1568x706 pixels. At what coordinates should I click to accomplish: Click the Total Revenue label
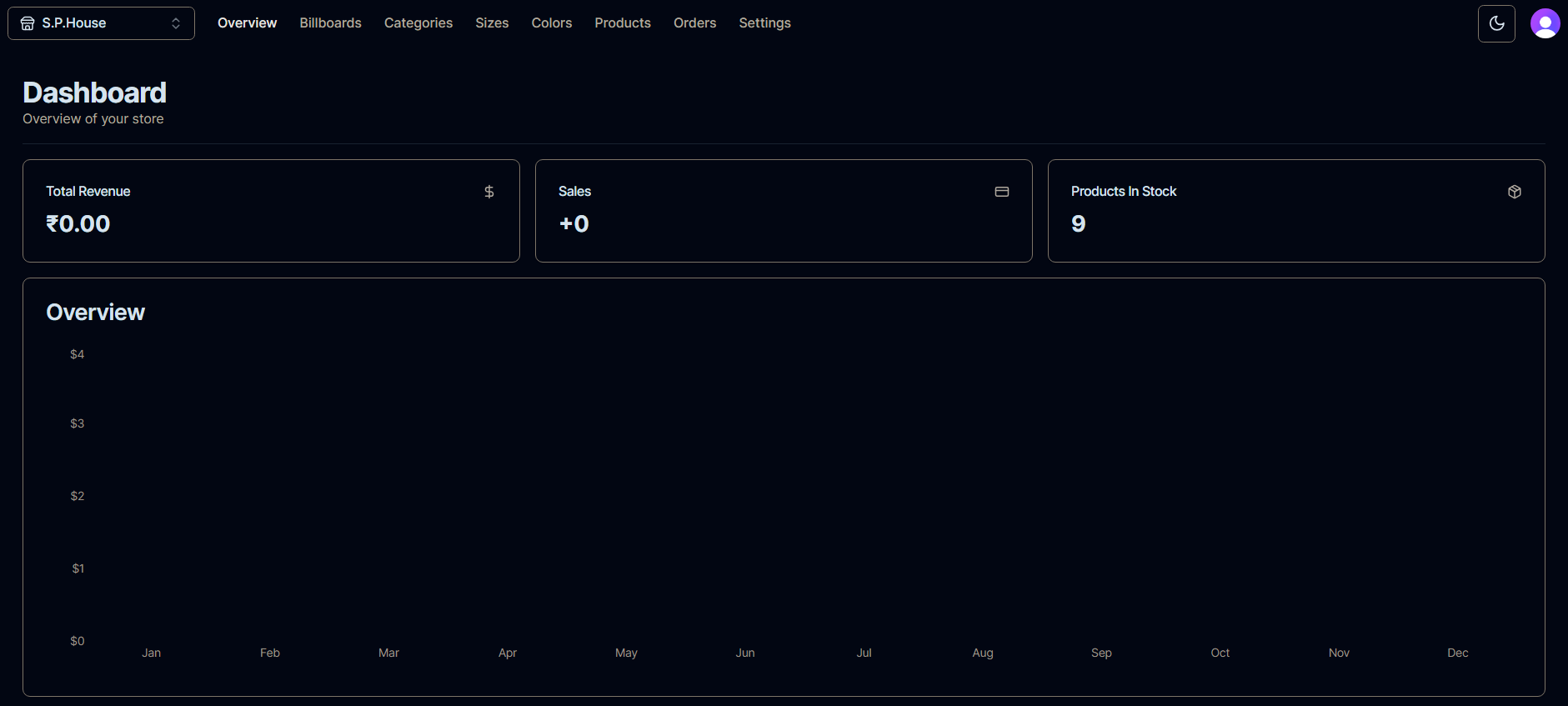point(88,192)
